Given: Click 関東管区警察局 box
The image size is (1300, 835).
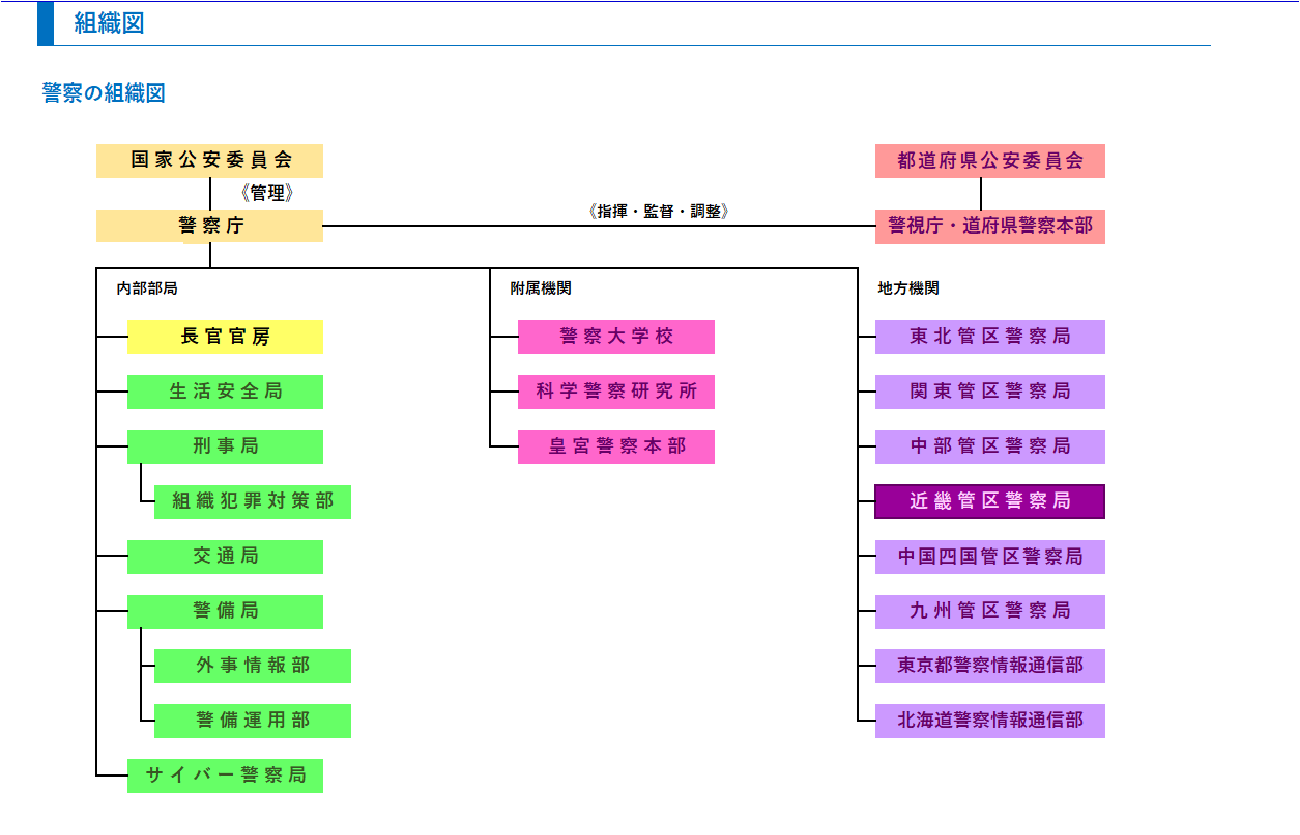Looking at the screenshot, I should pos(990,392).
